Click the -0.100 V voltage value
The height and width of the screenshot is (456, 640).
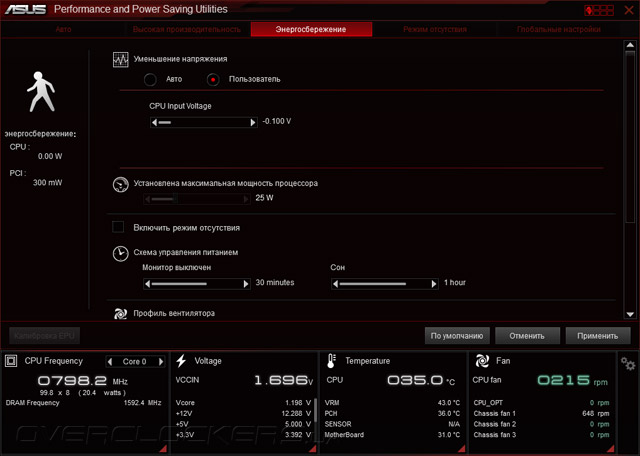click(x=277, y=121)
